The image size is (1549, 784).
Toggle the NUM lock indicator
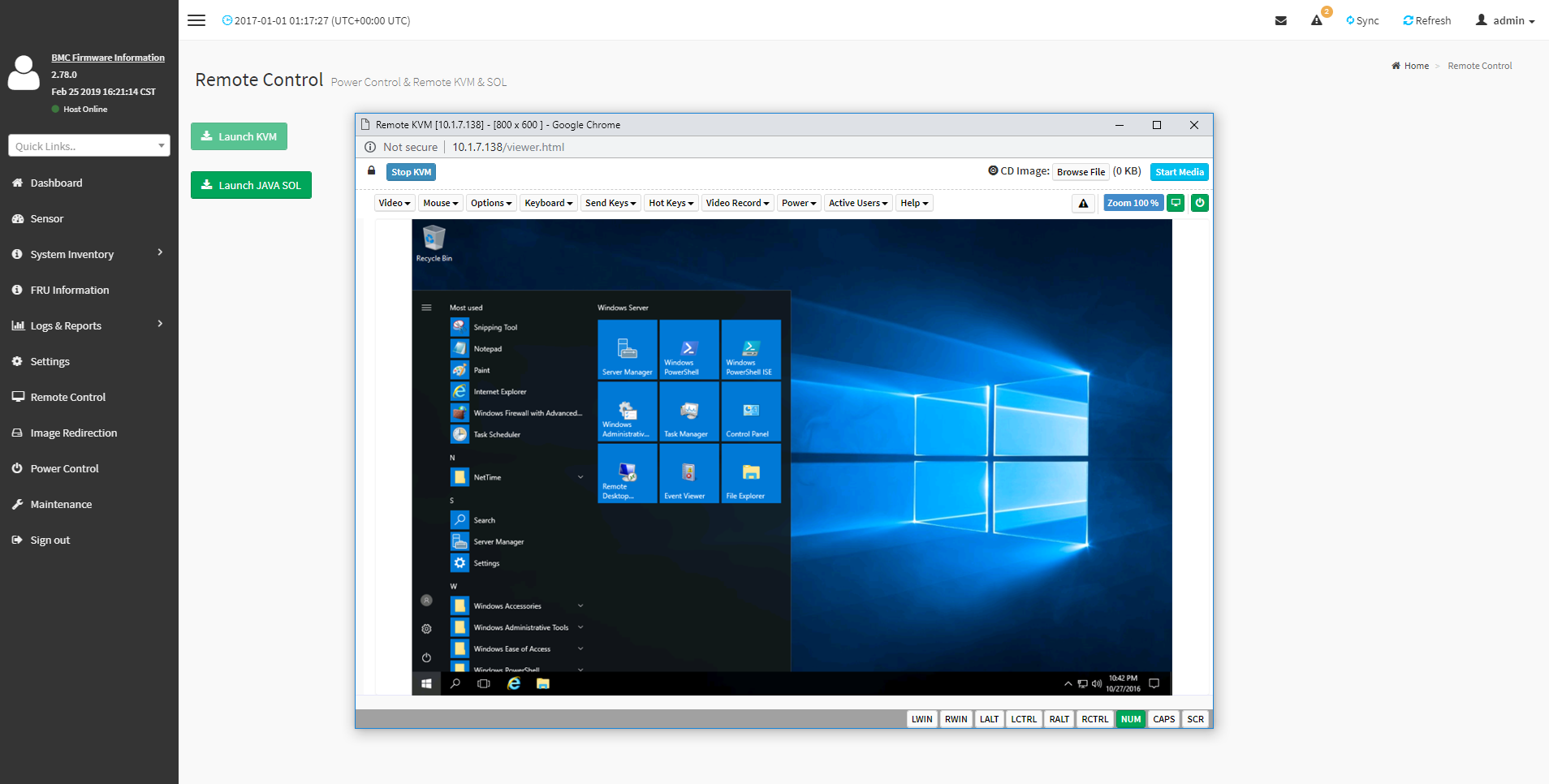[1130, 719]
